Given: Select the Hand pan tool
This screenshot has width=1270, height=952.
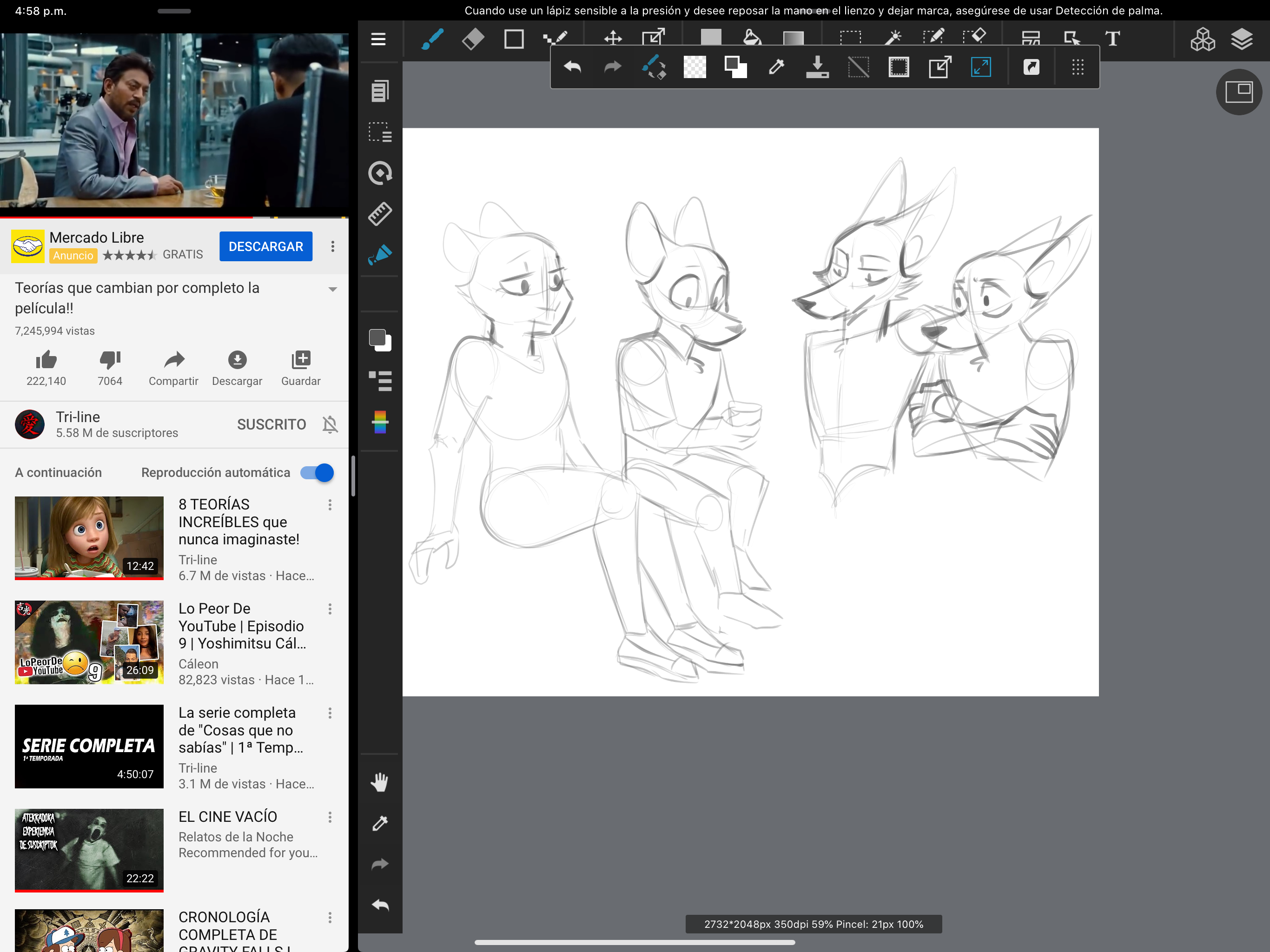Looking at the screenshot, I should point(379,782).
